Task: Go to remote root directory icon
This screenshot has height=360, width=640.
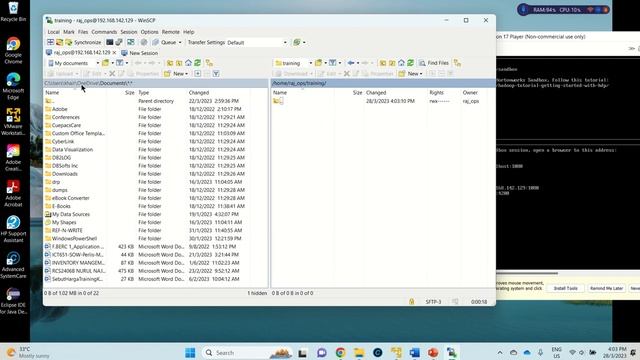Action: click(392, 63)
